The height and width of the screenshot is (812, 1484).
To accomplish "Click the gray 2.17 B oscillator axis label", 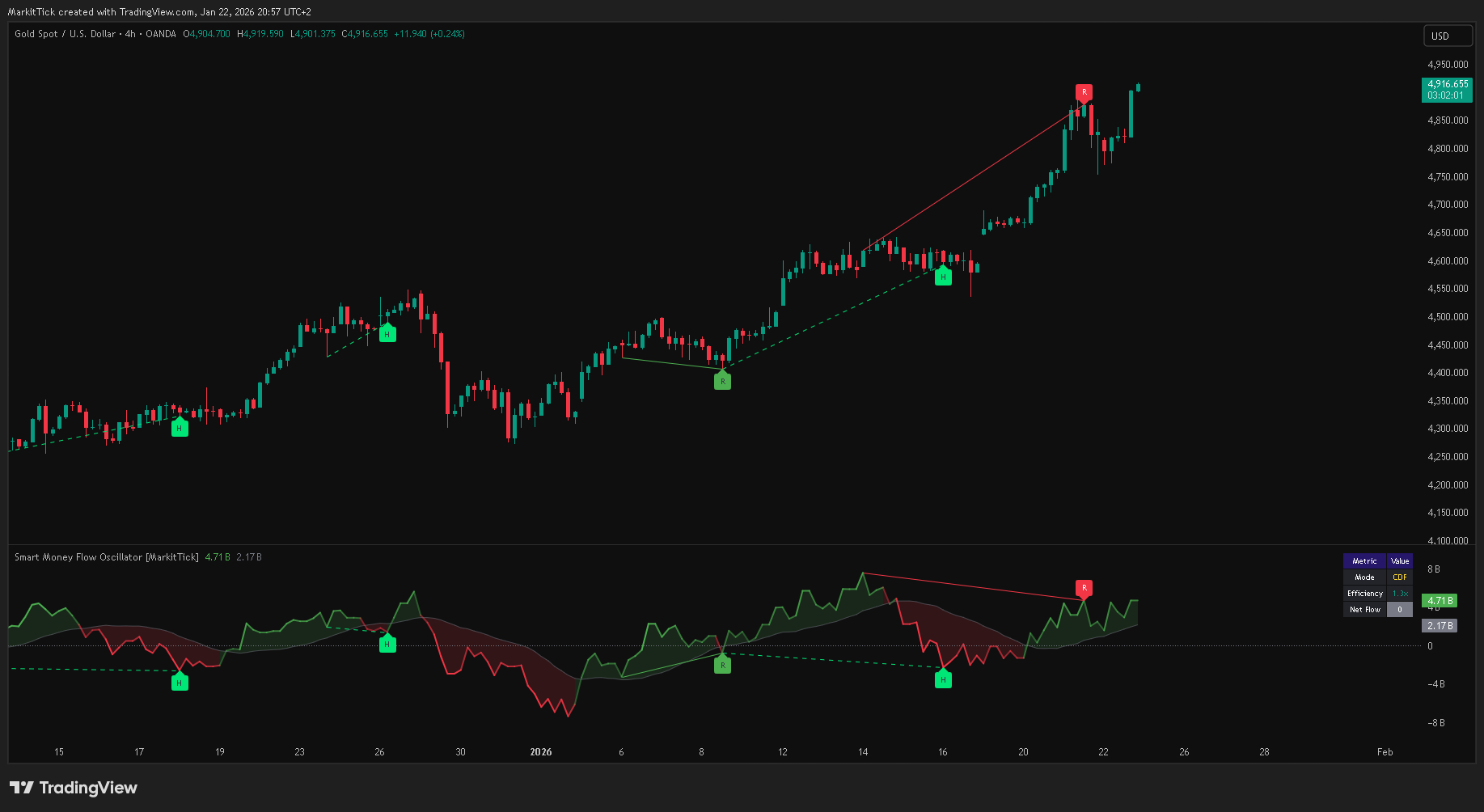I will pyautogui.click(x=1440, y=625).
